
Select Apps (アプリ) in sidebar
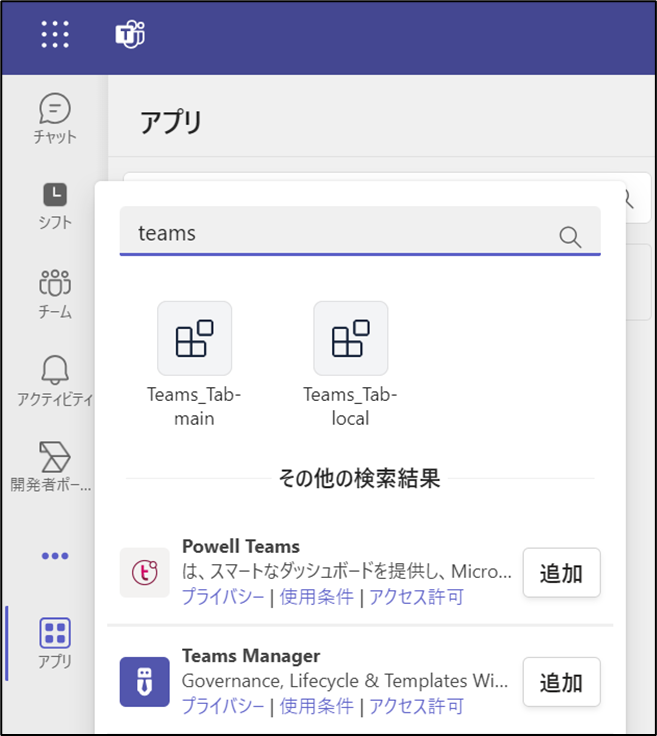(x=55, y=643)
